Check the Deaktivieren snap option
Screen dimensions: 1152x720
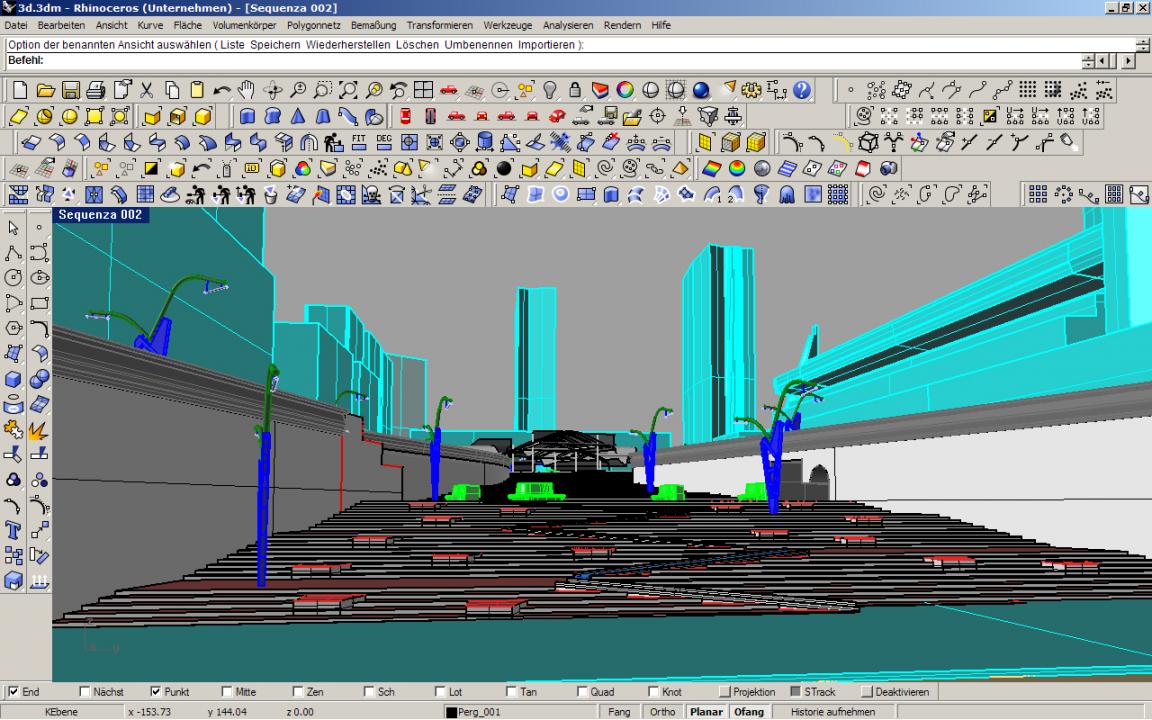[x=867, y=692]
